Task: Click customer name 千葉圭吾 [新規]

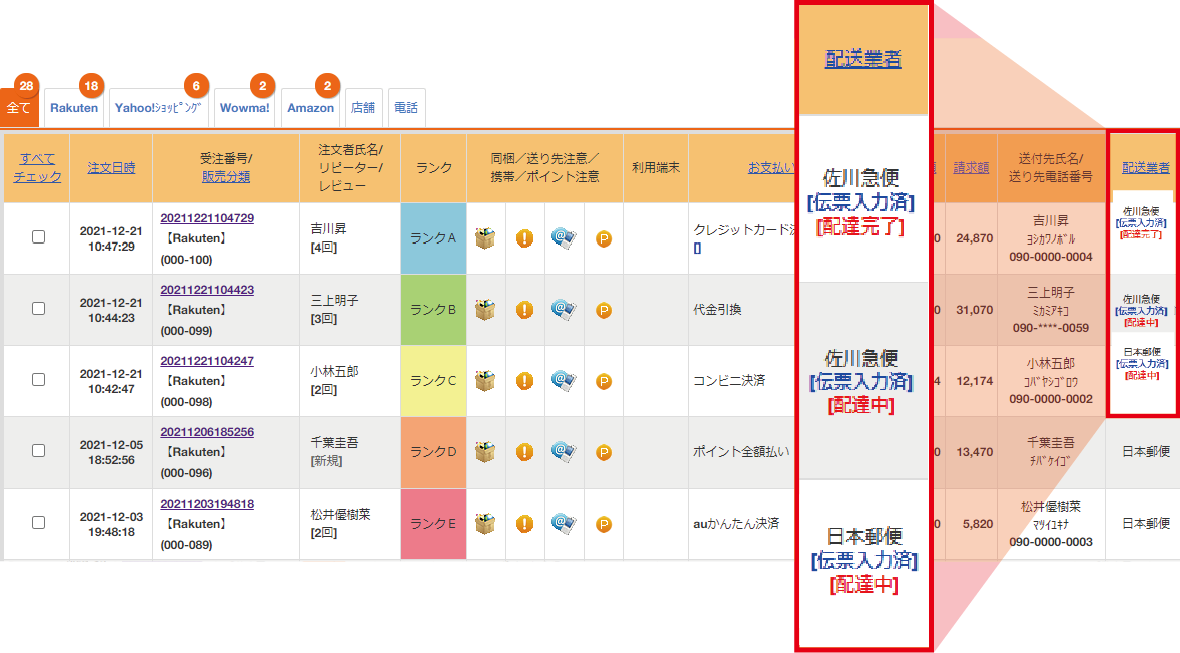Action: pyautogui.click(x=335, y=451)
